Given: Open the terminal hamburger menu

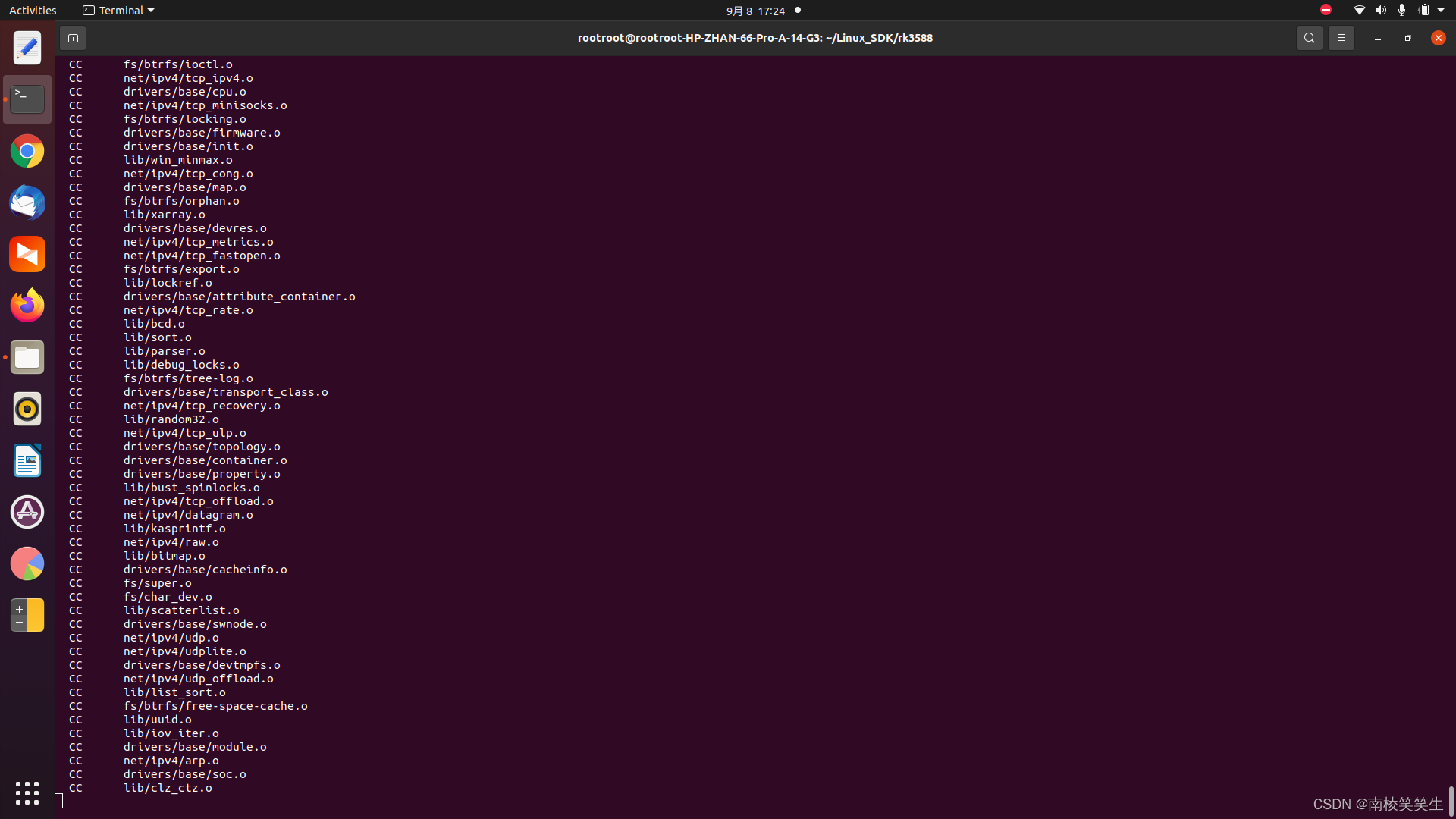Looking at the screenshot, I should (1341, 37).
